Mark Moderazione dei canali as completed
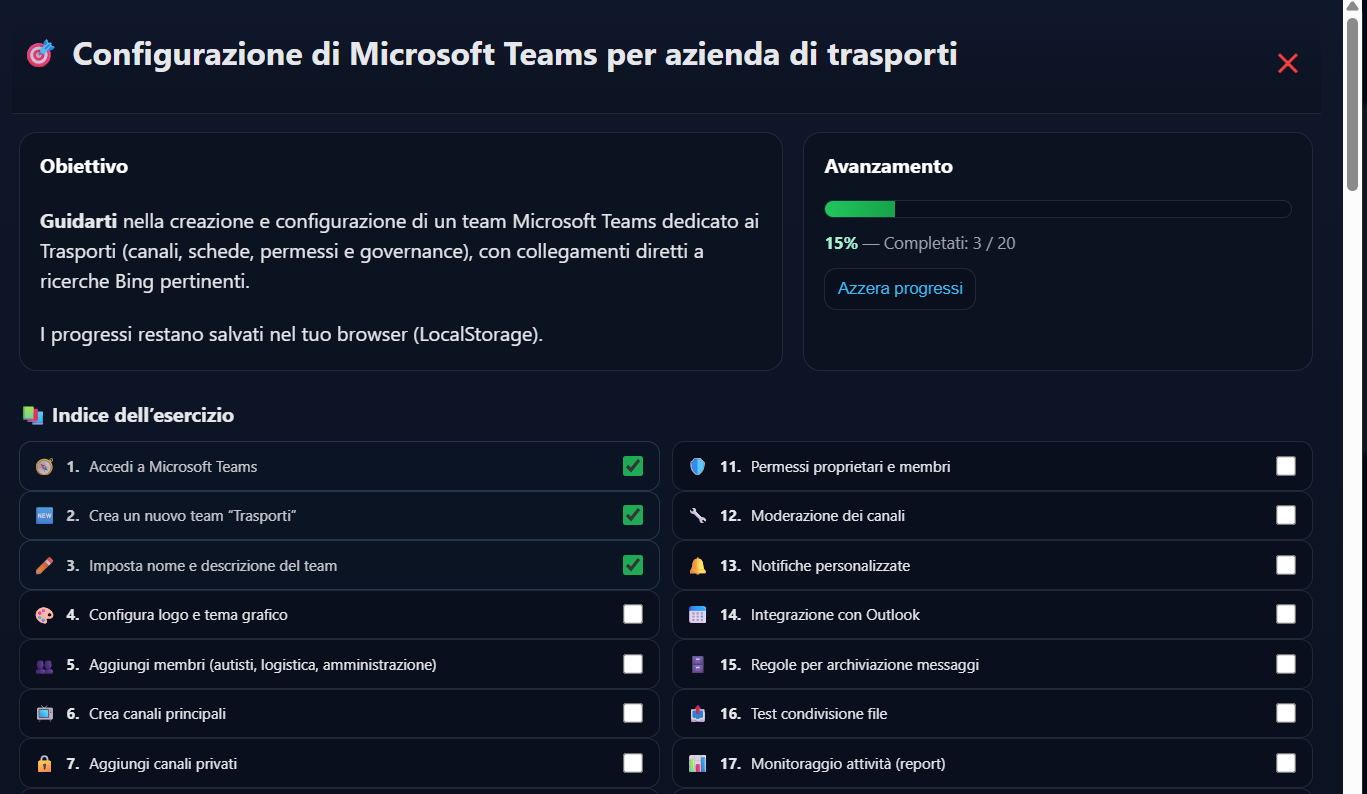 (x=1286, y=515)
